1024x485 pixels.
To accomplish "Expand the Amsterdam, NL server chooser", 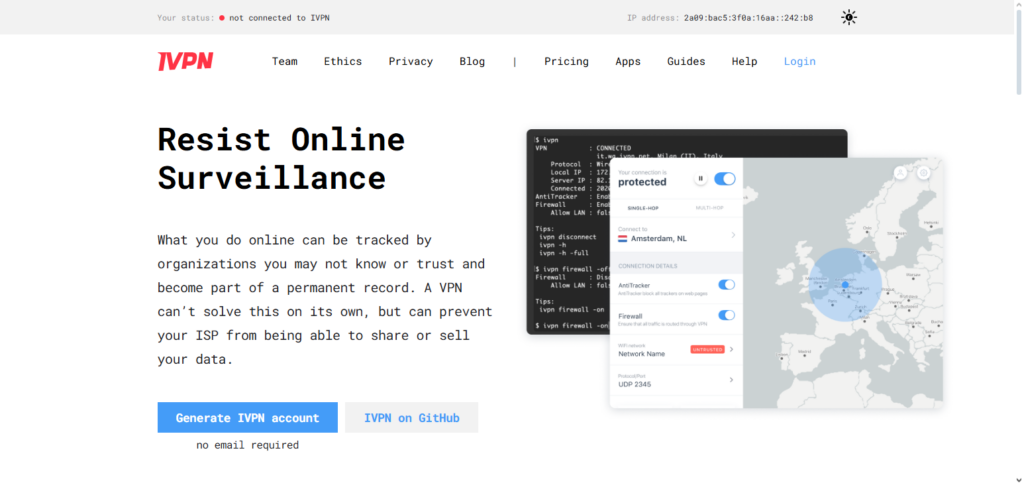I will [732, 236].
